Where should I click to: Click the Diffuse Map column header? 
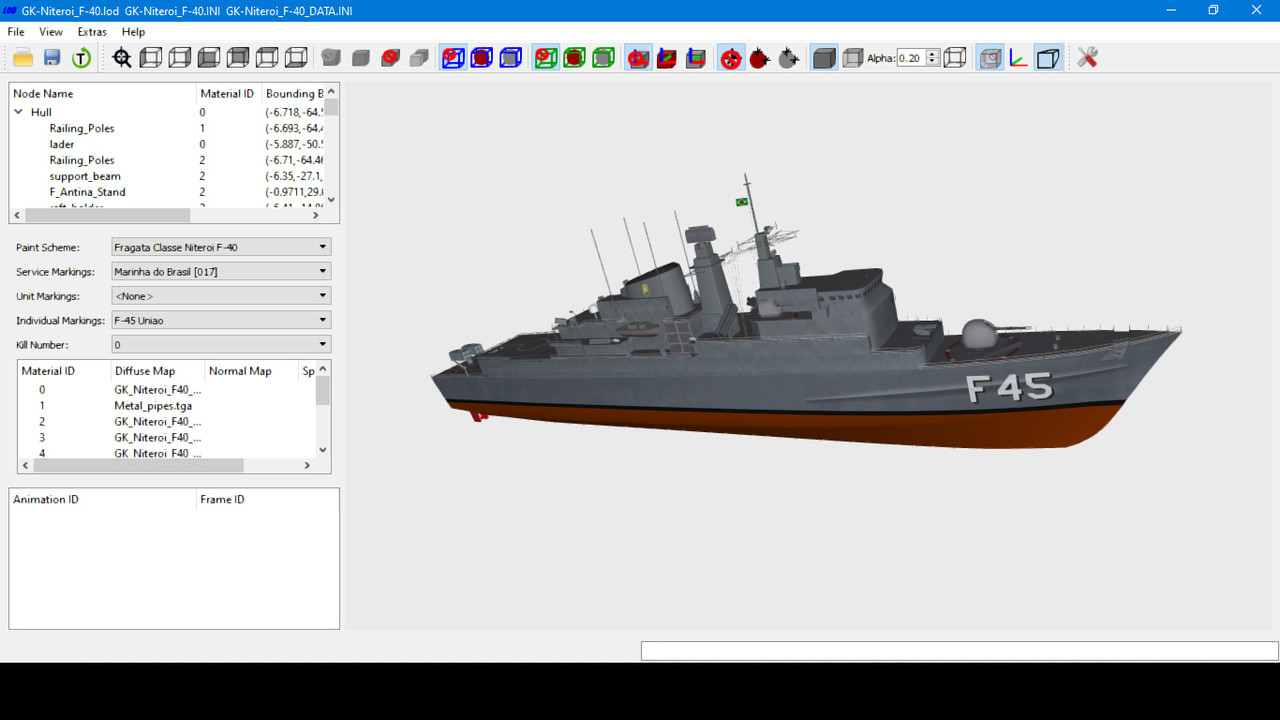click(157, 371)
